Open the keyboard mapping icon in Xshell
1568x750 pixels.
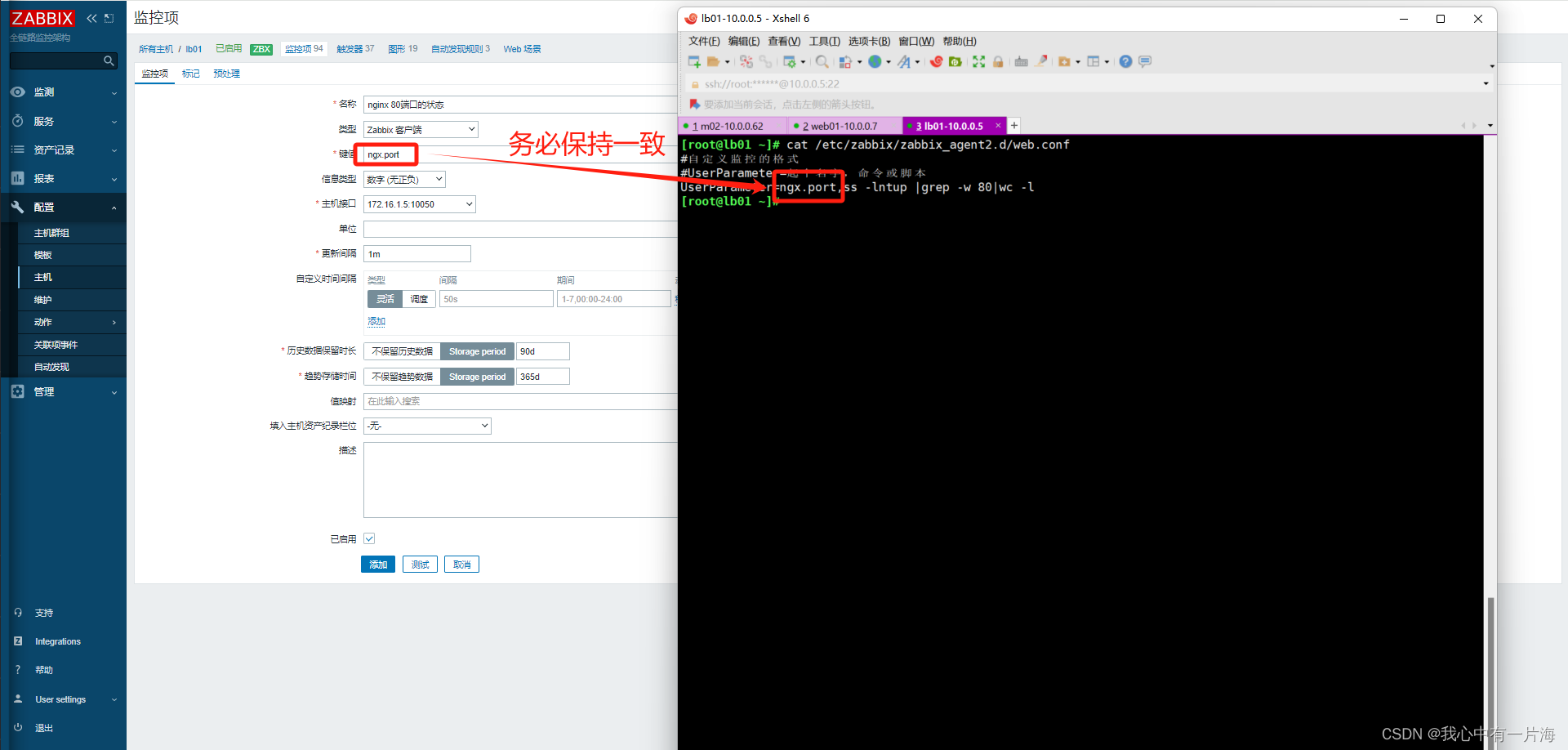click(1021, 62)
